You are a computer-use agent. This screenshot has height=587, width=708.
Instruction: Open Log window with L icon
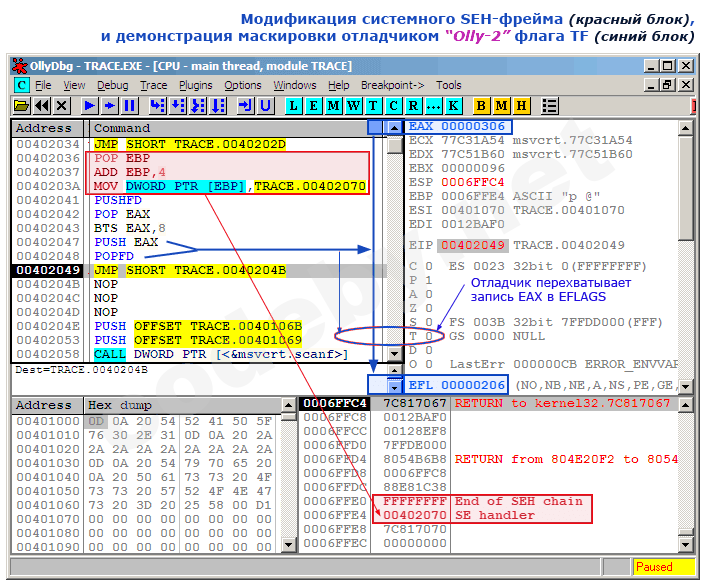pyautogui.click(x=293, y=106)
